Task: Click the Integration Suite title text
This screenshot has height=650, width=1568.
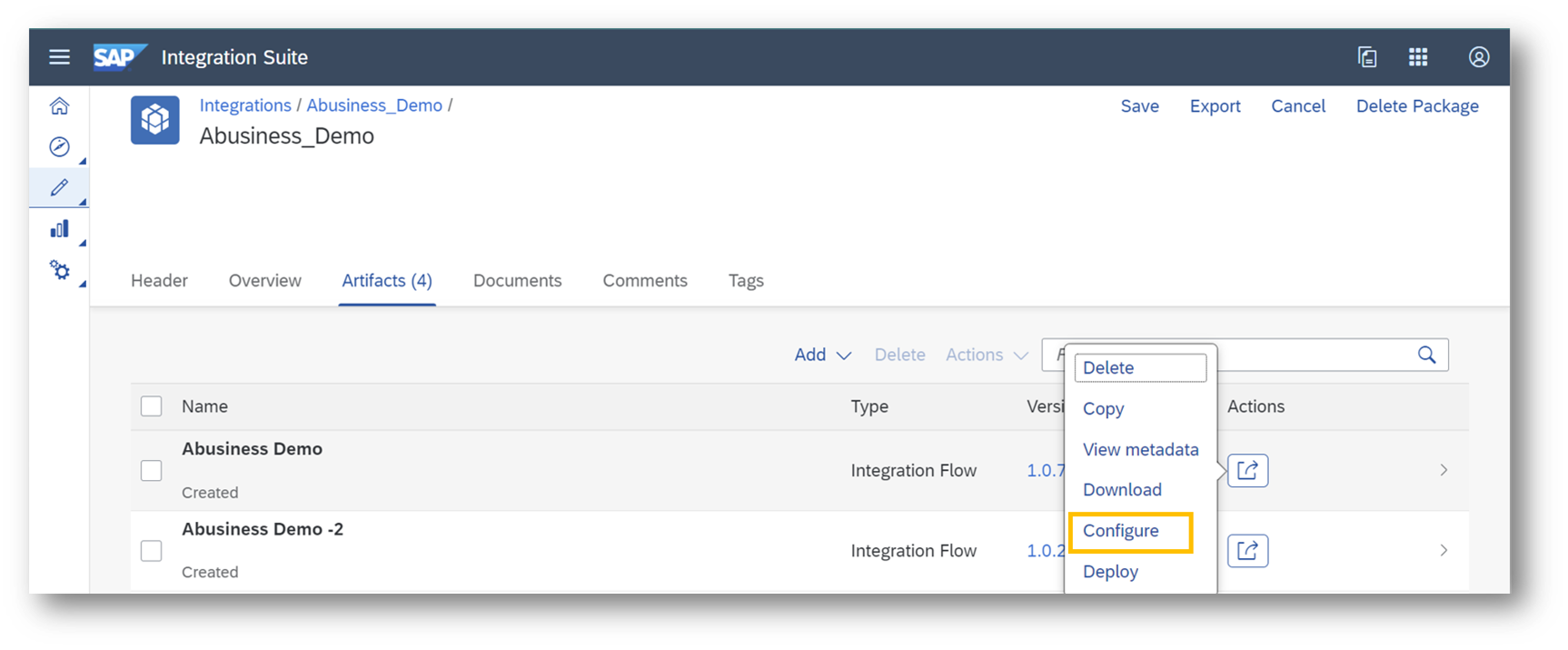Action: click(234, 57)
